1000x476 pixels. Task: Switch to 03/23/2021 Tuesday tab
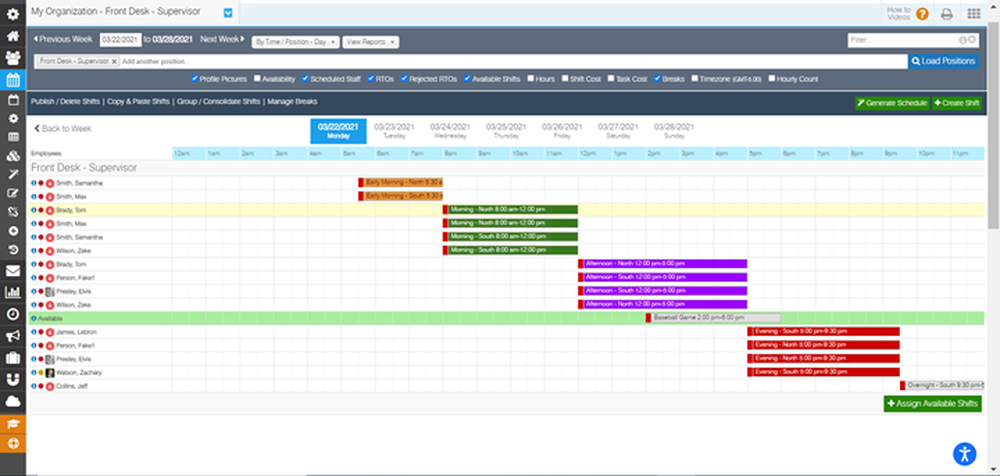coord(394,131)
